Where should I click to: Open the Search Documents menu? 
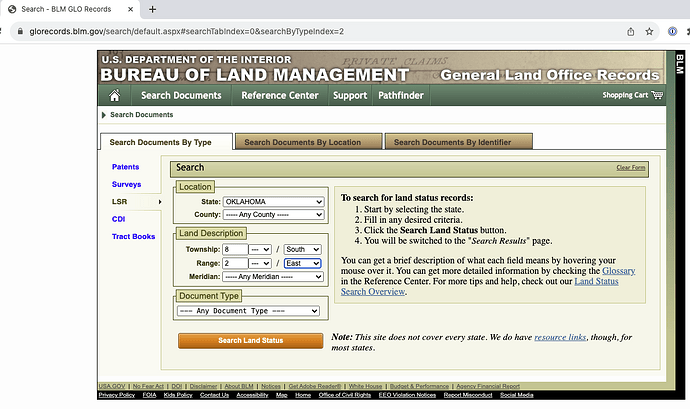[181, 96]
